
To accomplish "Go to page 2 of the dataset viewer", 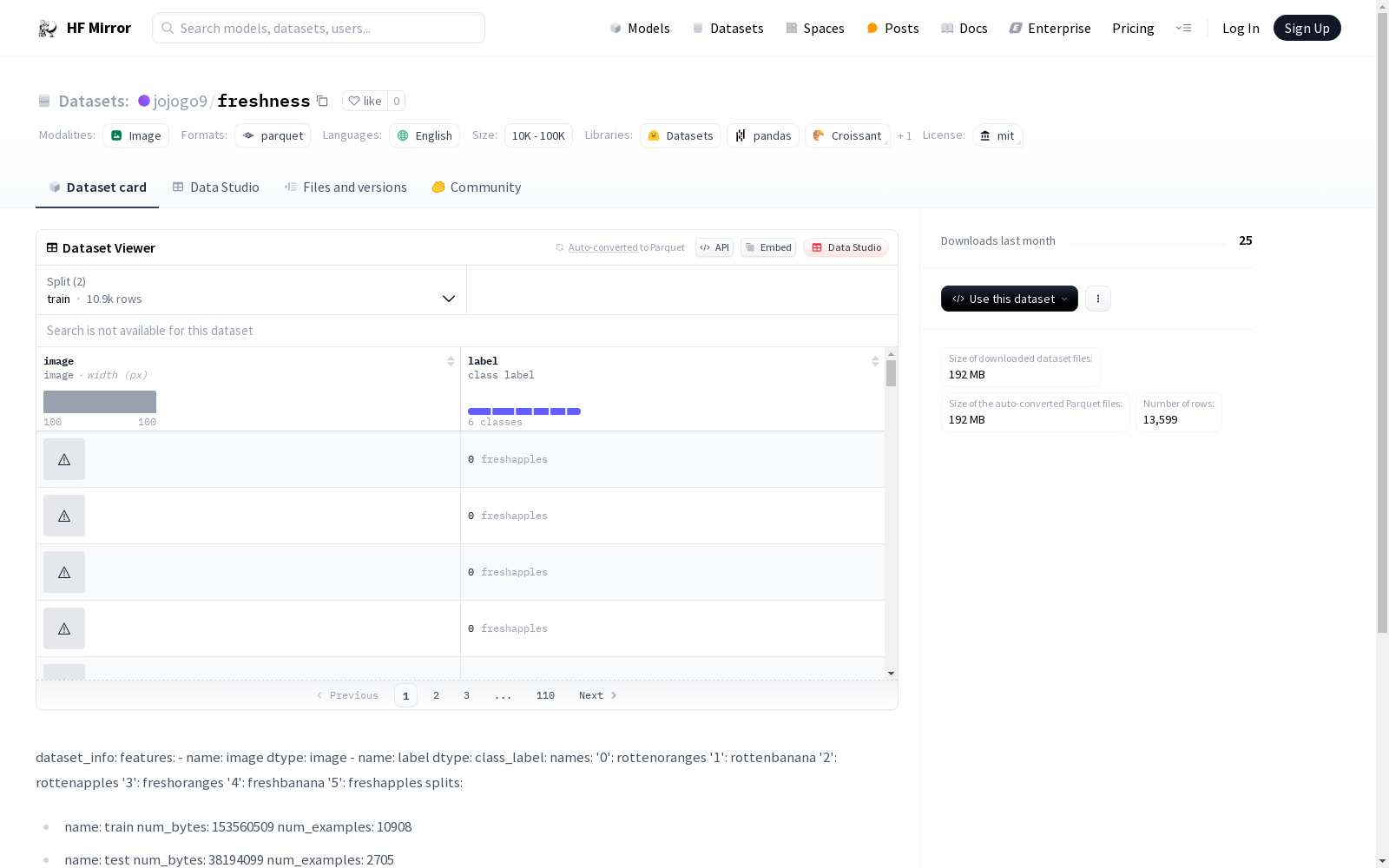I will 436,695.
